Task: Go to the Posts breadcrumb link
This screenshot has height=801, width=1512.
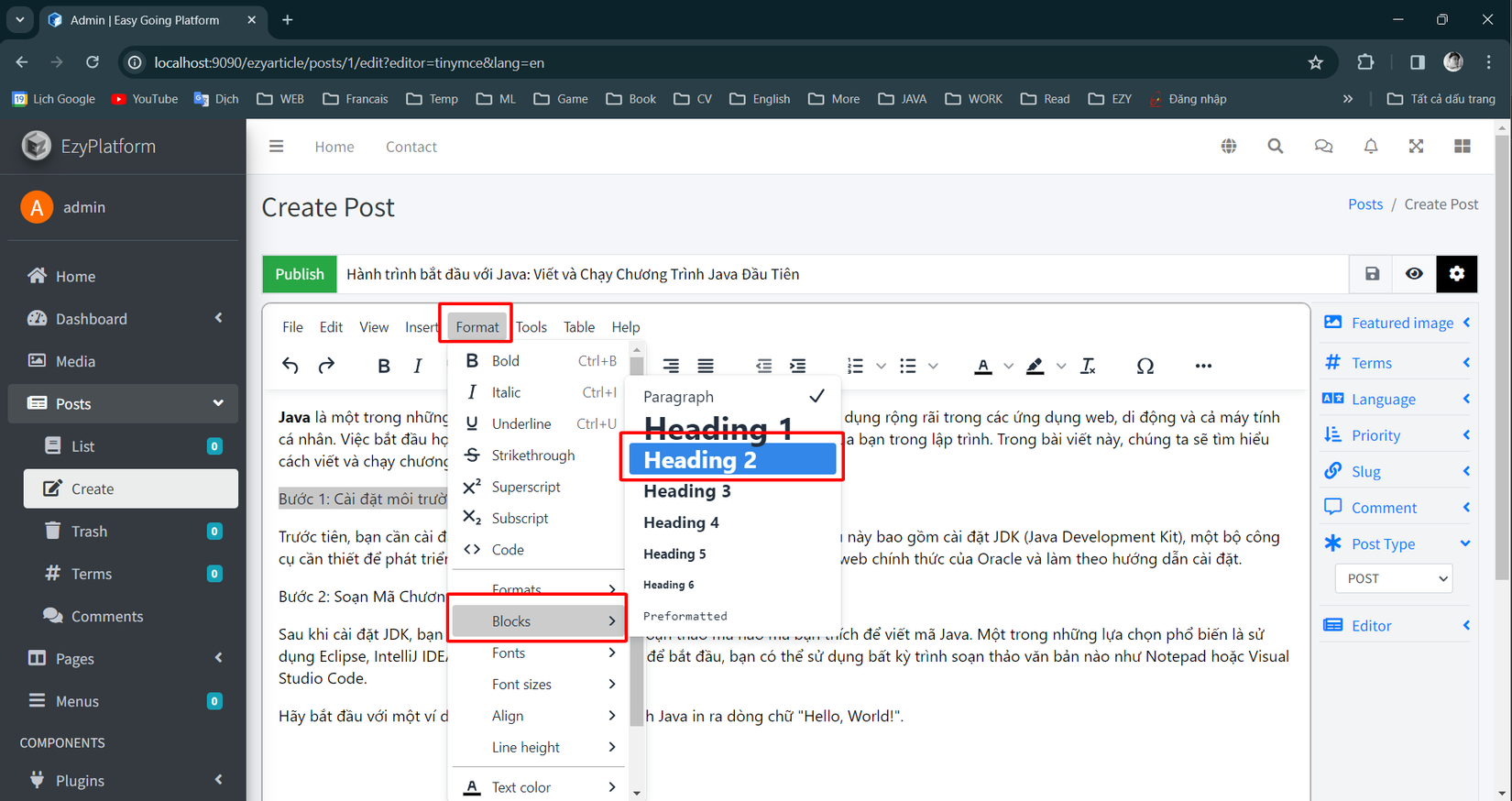Action: pos(1365,204)
